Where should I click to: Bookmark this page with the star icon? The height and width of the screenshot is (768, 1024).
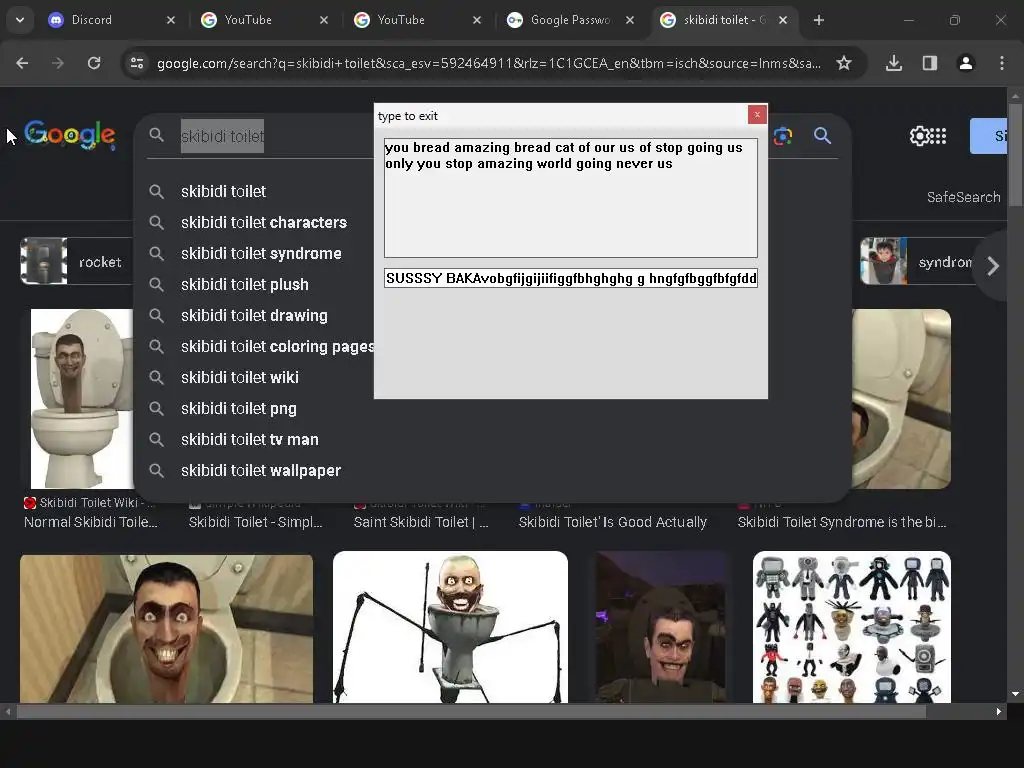coord(844,63)
